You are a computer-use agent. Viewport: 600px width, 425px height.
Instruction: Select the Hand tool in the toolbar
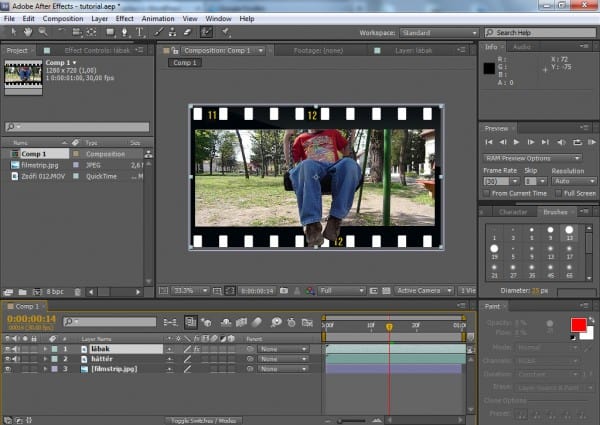pos(26,32)
